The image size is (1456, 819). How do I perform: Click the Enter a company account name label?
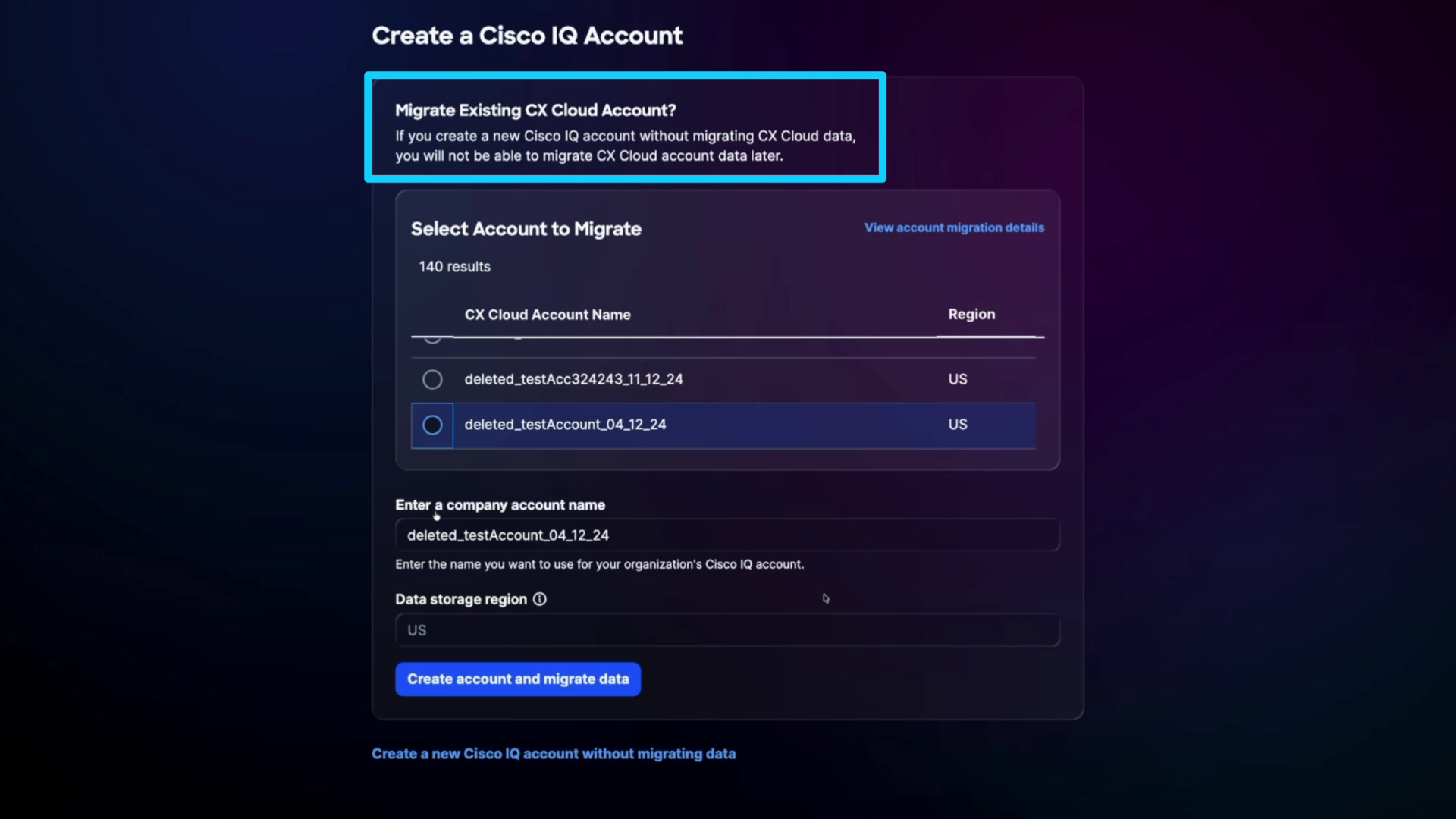point(500,505)
